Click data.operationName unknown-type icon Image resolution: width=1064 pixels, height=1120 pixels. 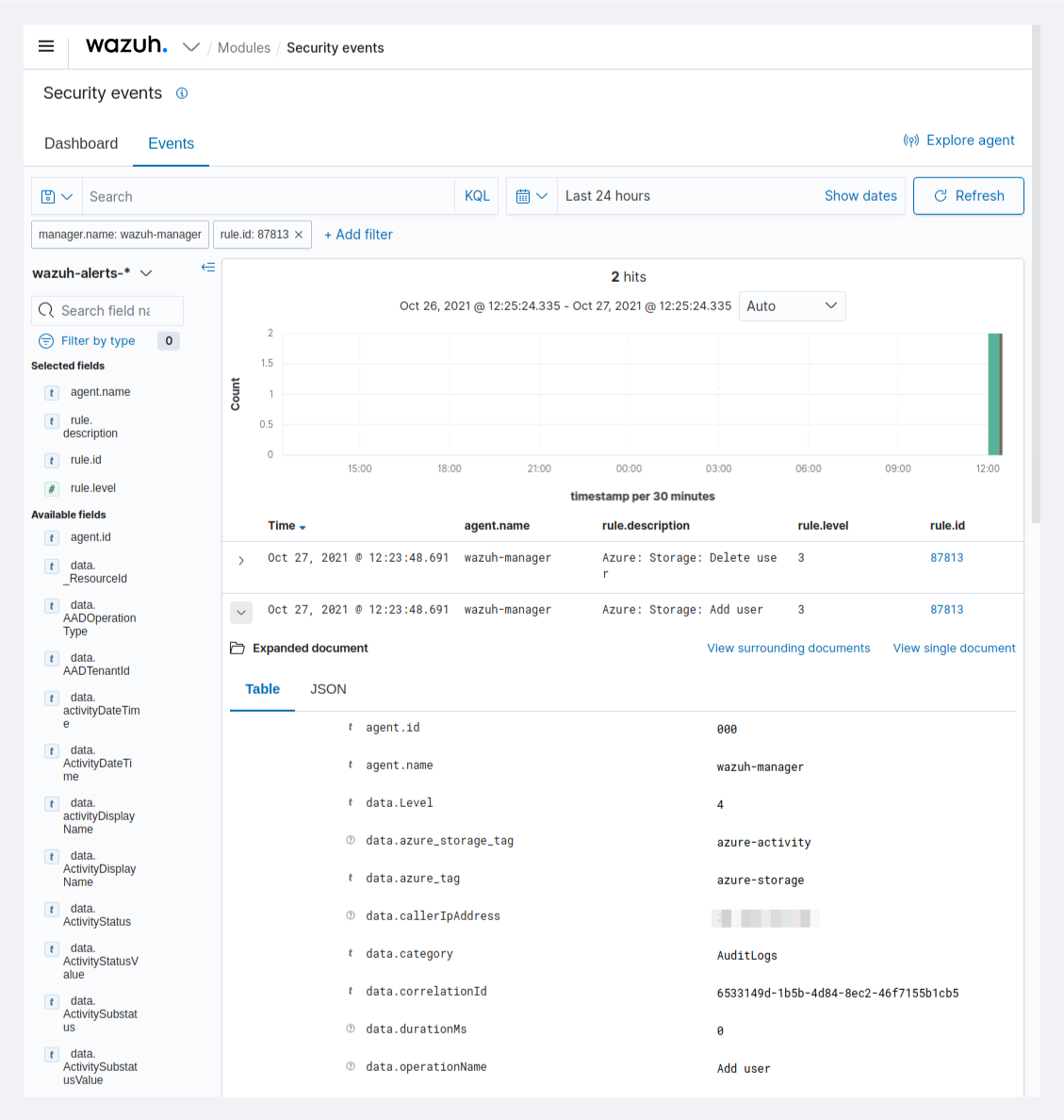(x=350, y=1066)
